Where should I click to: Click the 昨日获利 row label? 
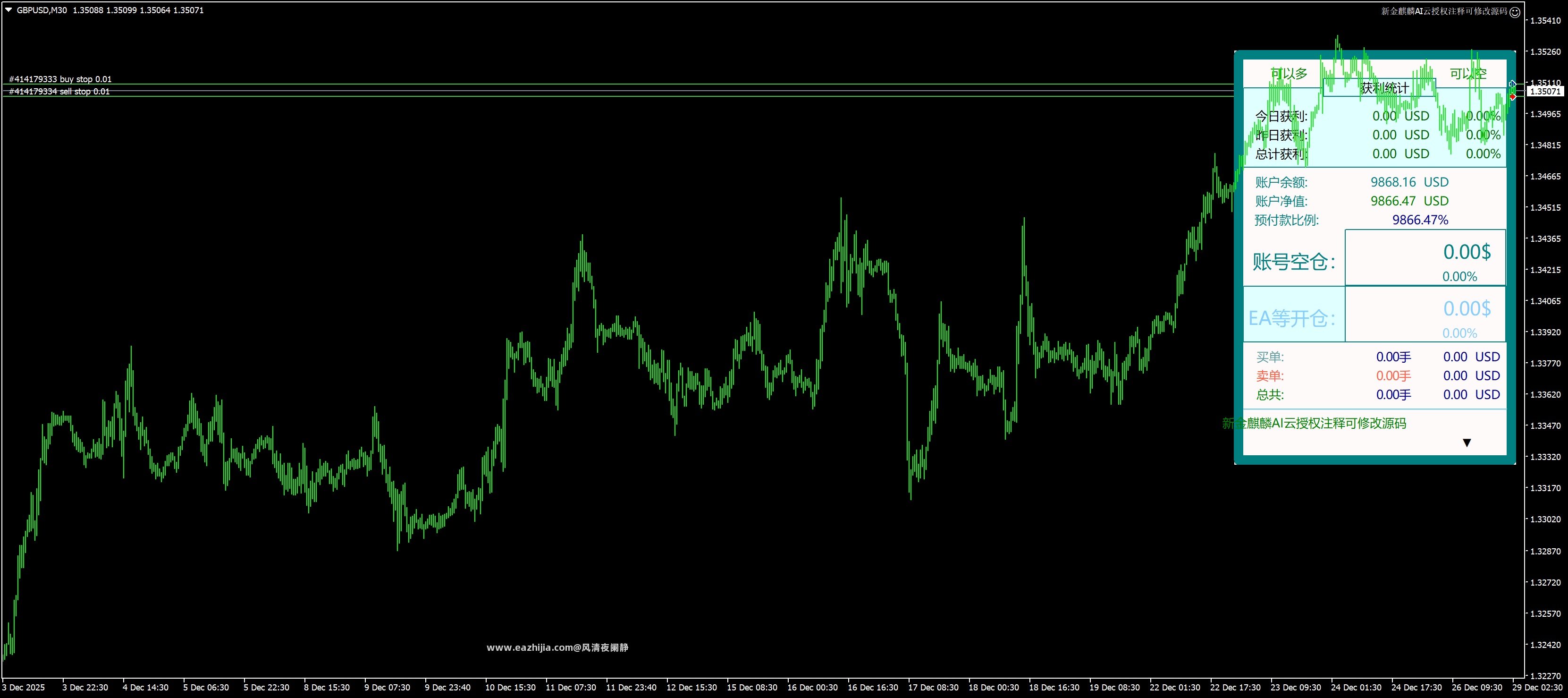(1281, 135)
